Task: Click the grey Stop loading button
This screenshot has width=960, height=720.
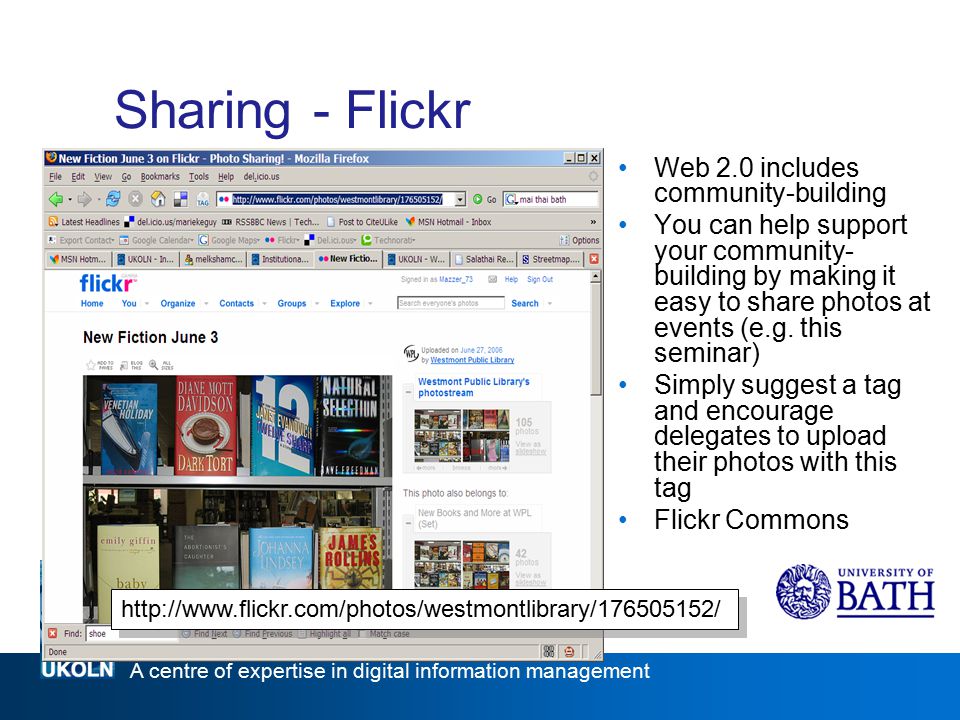Action: coord(135,199)
